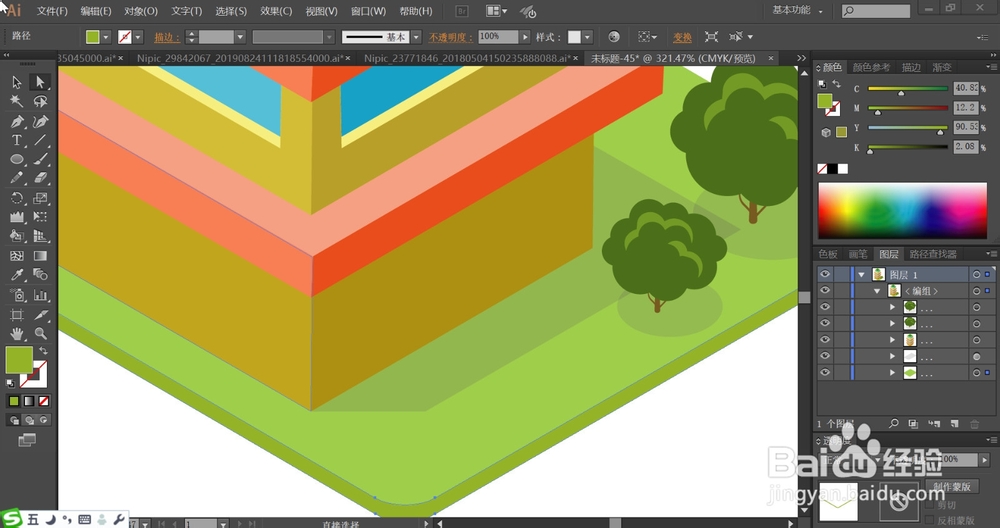The height and width of the screenshot is (528, 1000).
Task: Collapse the 图层 1 layer triangle
Action: click(x=862, y=274)
